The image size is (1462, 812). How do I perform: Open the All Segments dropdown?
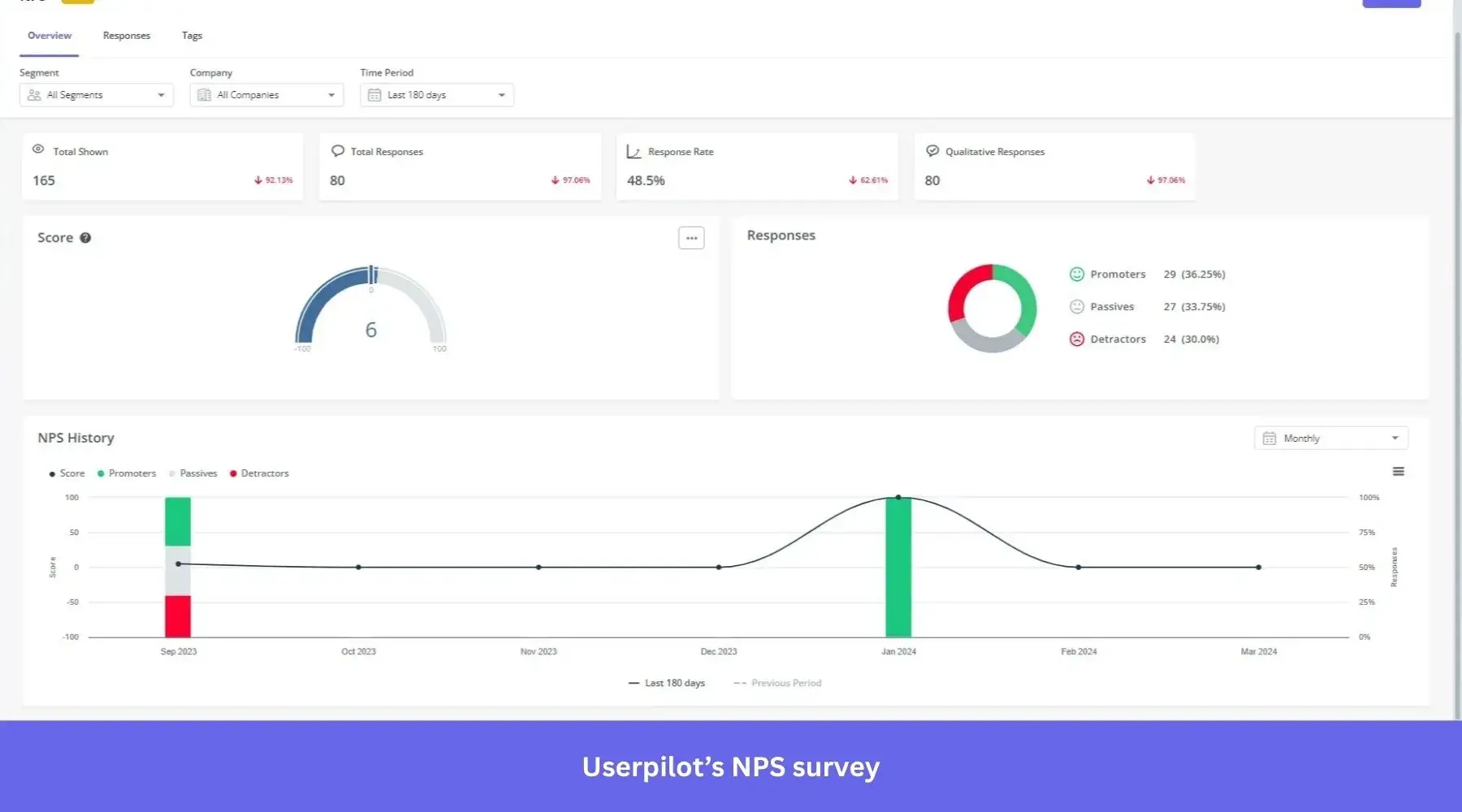[95, 94]
